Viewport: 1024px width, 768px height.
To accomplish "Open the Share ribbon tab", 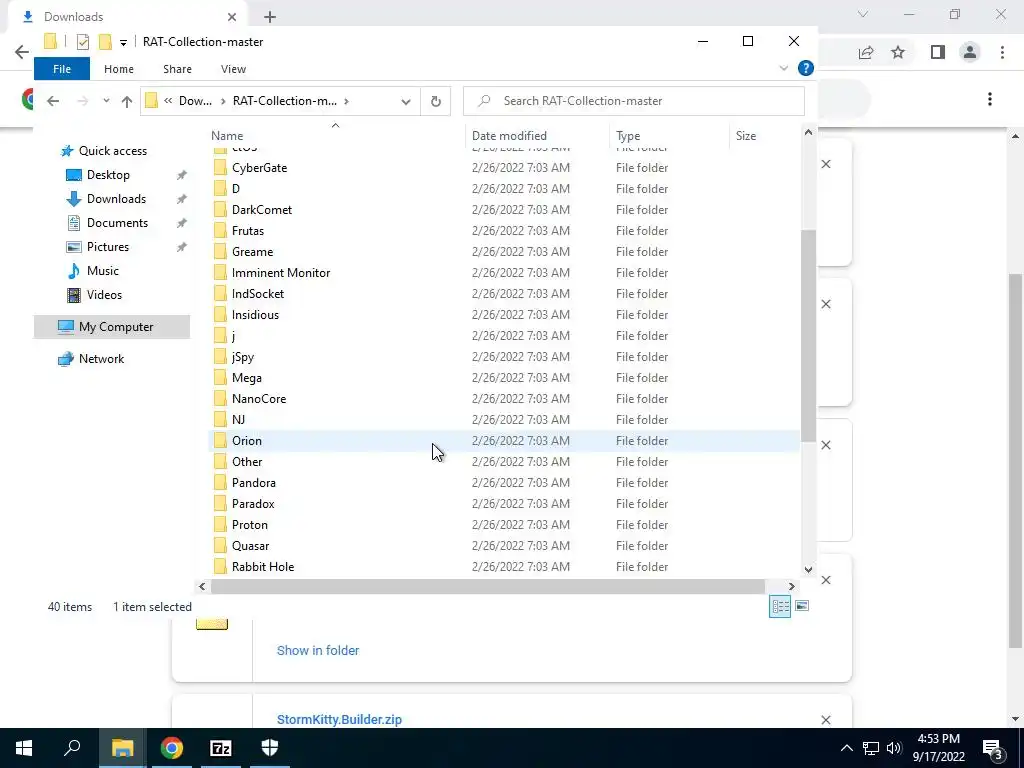I will [x=178, y=69].
